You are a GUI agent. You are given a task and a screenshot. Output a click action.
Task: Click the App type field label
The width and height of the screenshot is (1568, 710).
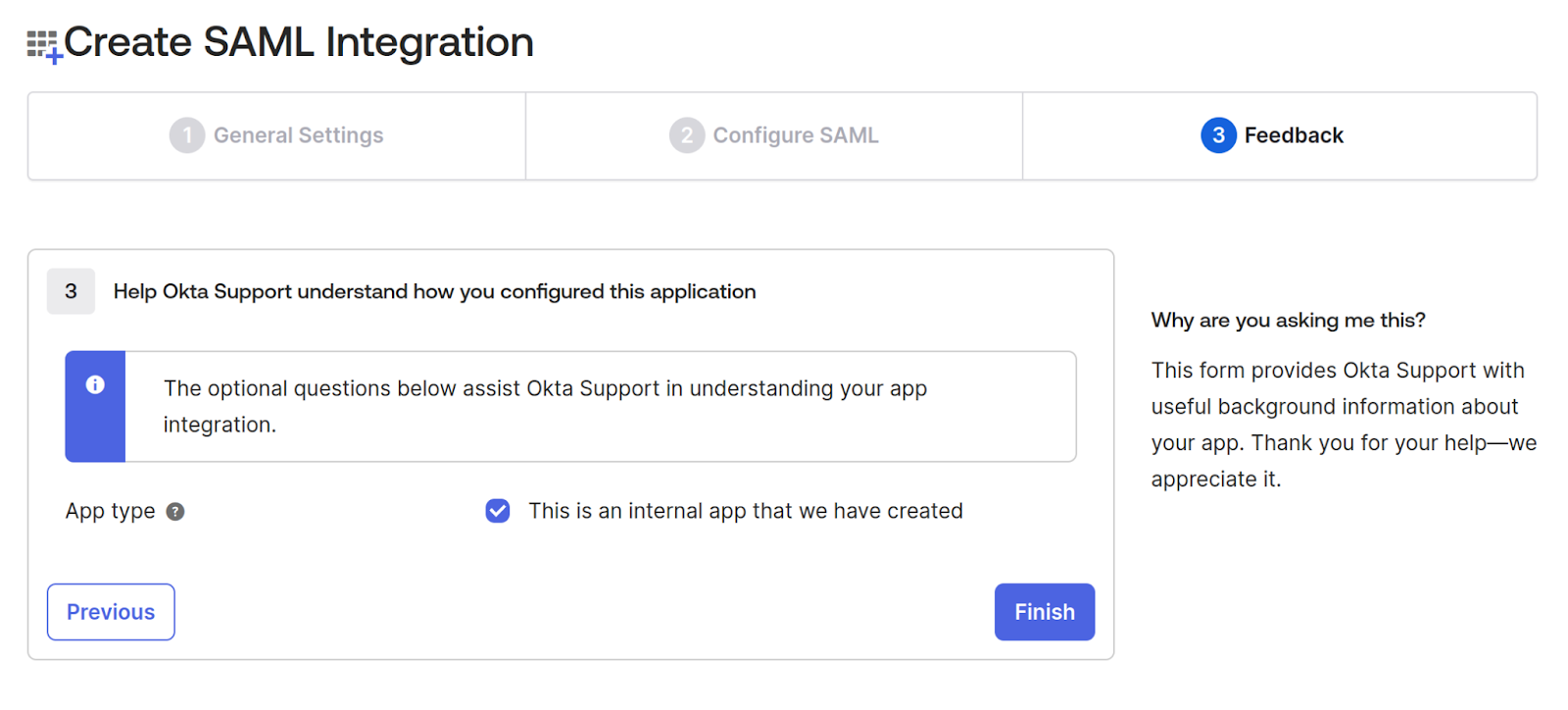[x=110, y=512]
